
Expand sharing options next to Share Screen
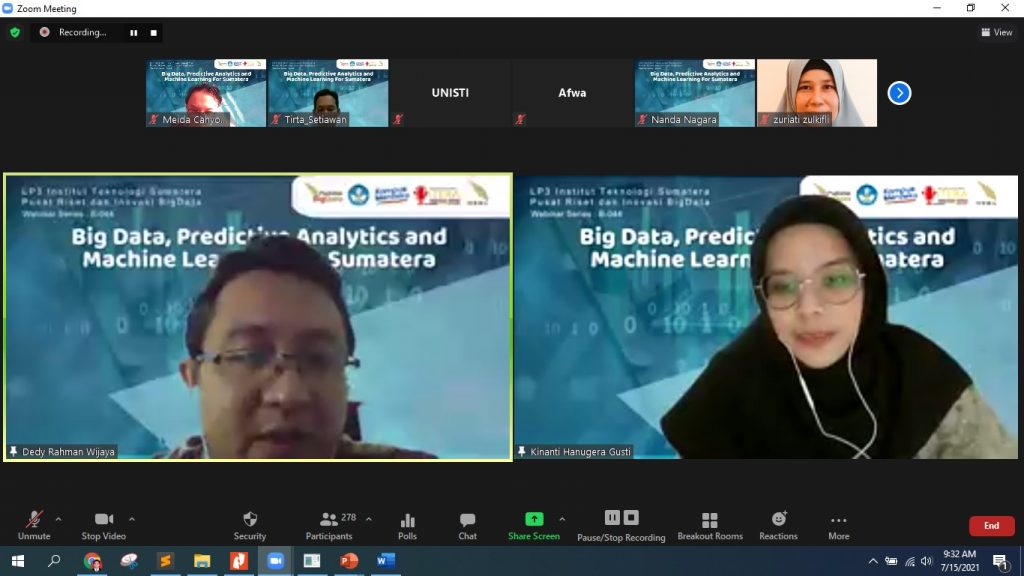click(562, 519)
